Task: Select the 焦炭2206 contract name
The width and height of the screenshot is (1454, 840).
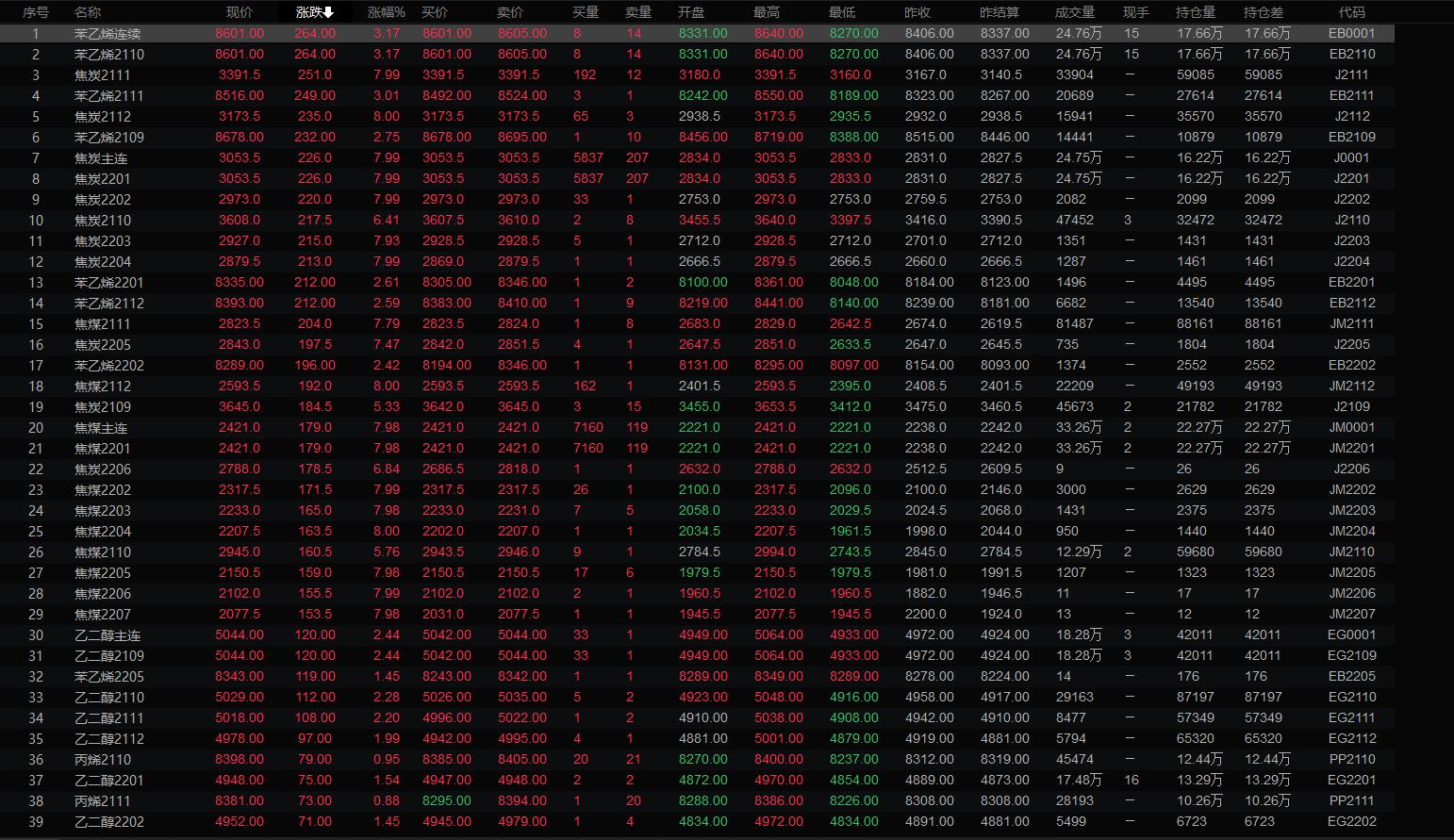Action: (103, 469)
